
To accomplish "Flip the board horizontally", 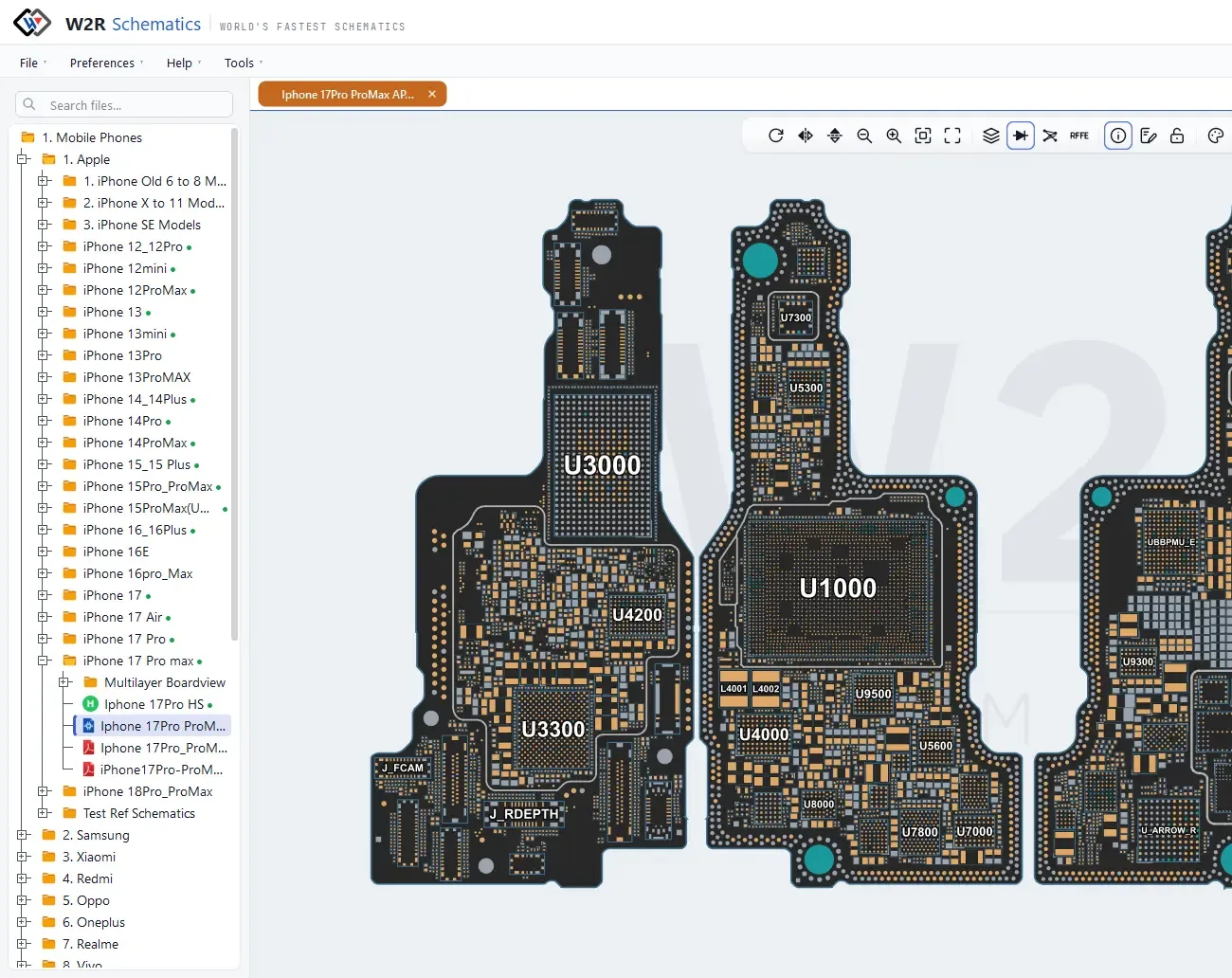I will coord(806,136).
